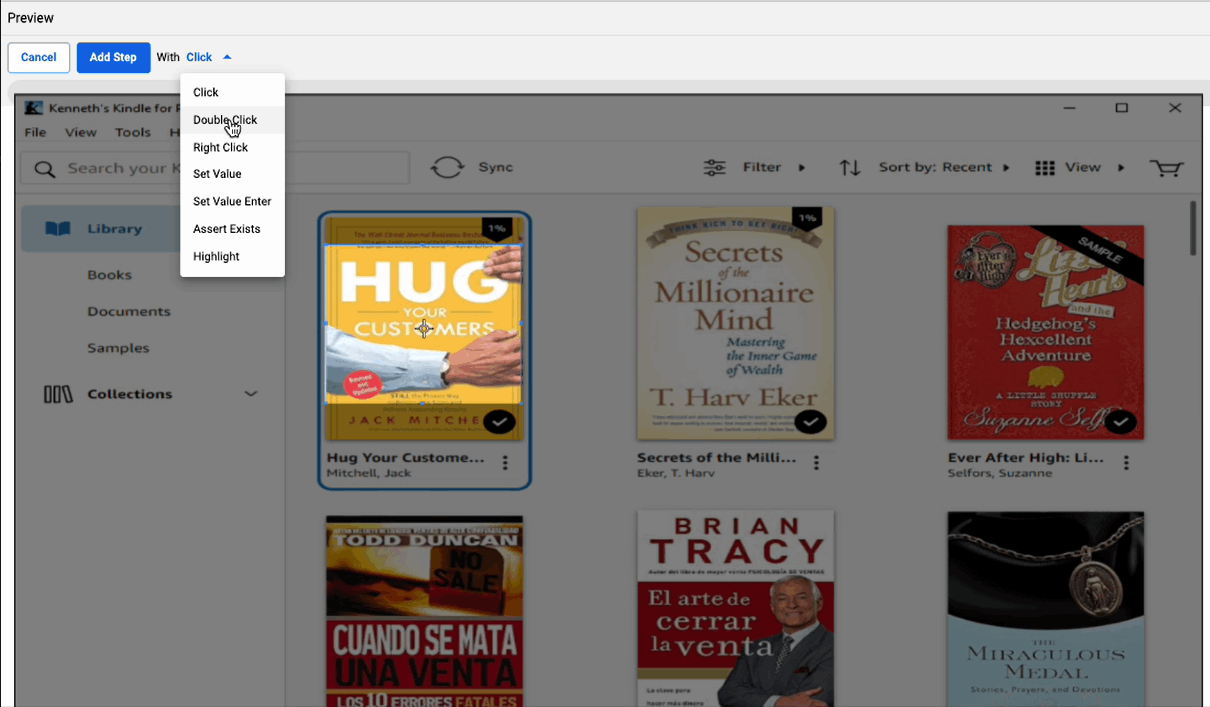This screenshot has width=1210, height=707.
Task: Open more options for Secrets of the Millionaire Mind
Action: tap(816, 463)
